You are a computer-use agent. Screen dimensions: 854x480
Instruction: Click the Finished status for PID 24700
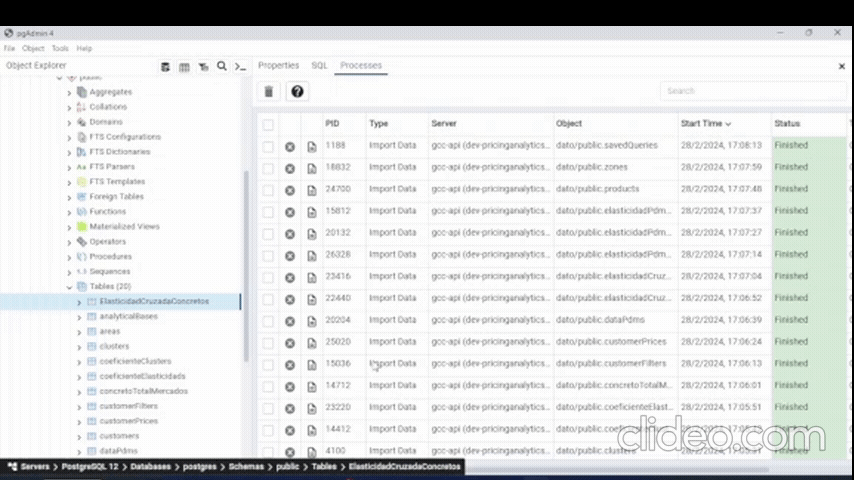coord(791,189)
